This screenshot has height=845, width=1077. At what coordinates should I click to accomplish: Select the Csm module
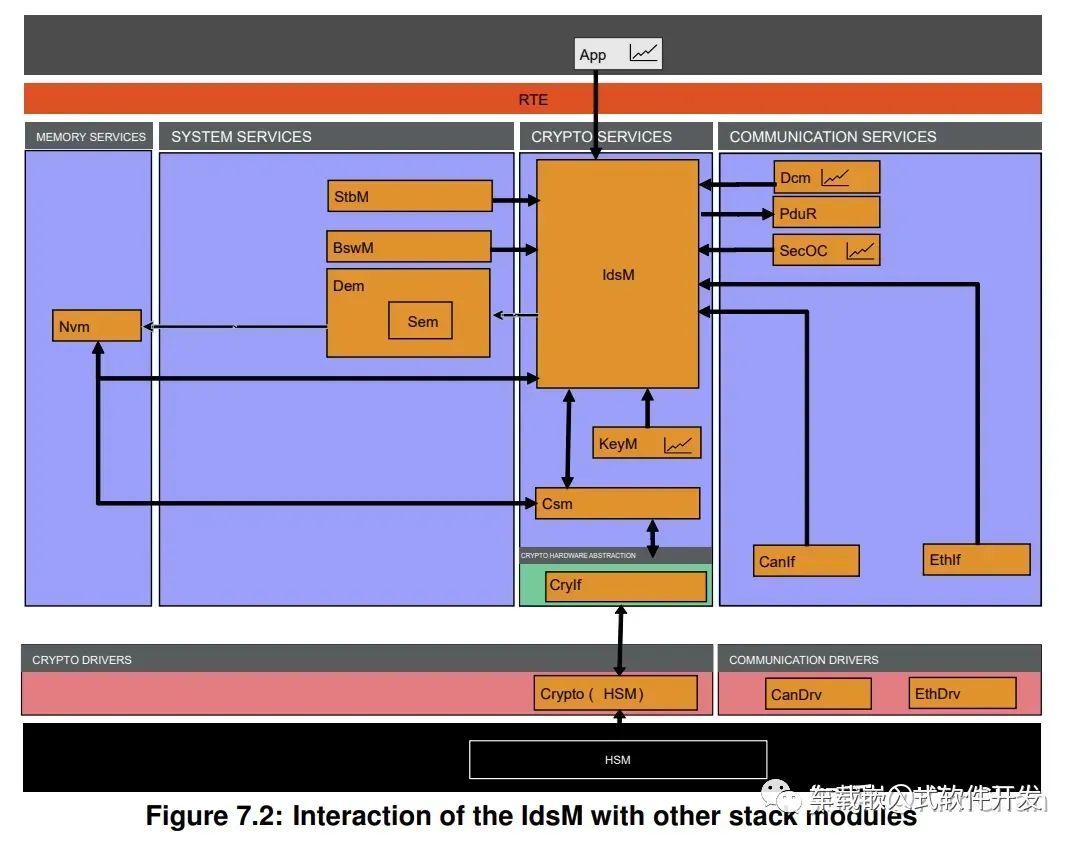click(x=617, y=503)
